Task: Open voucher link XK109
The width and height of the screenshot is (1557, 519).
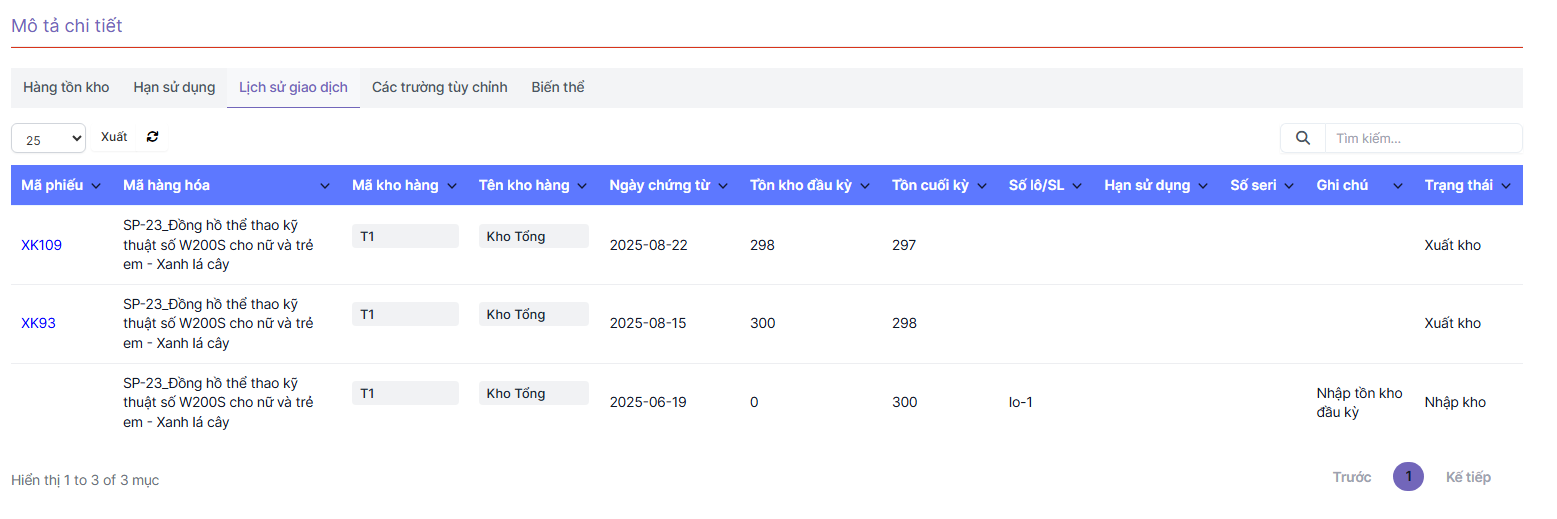Action: [x=41, y=245]
